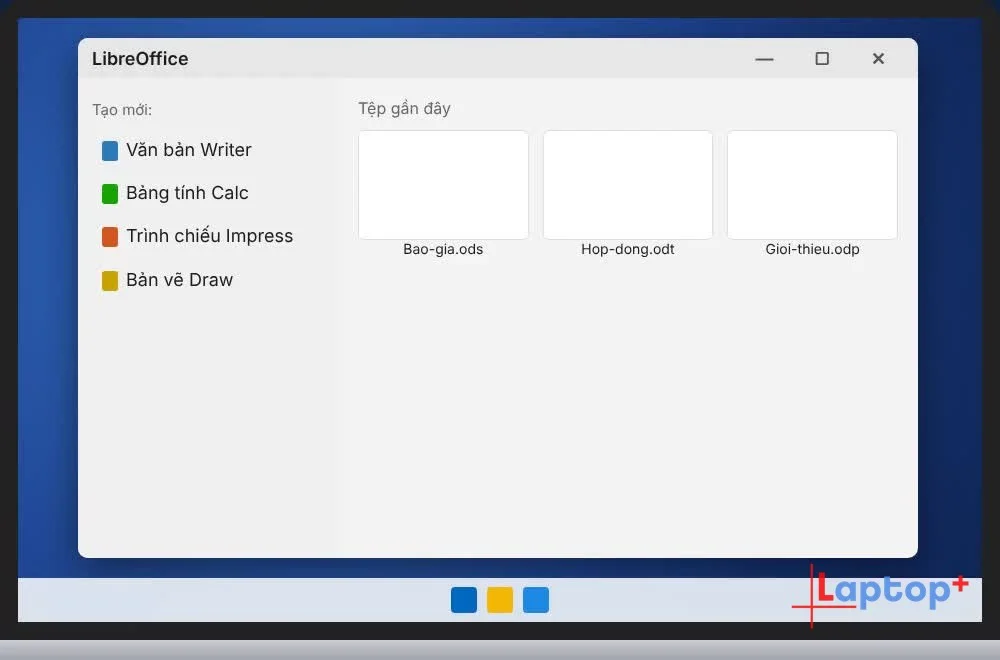Click the blue Writer document icon
Screen dimensions: 1000x660
(110, 151)
